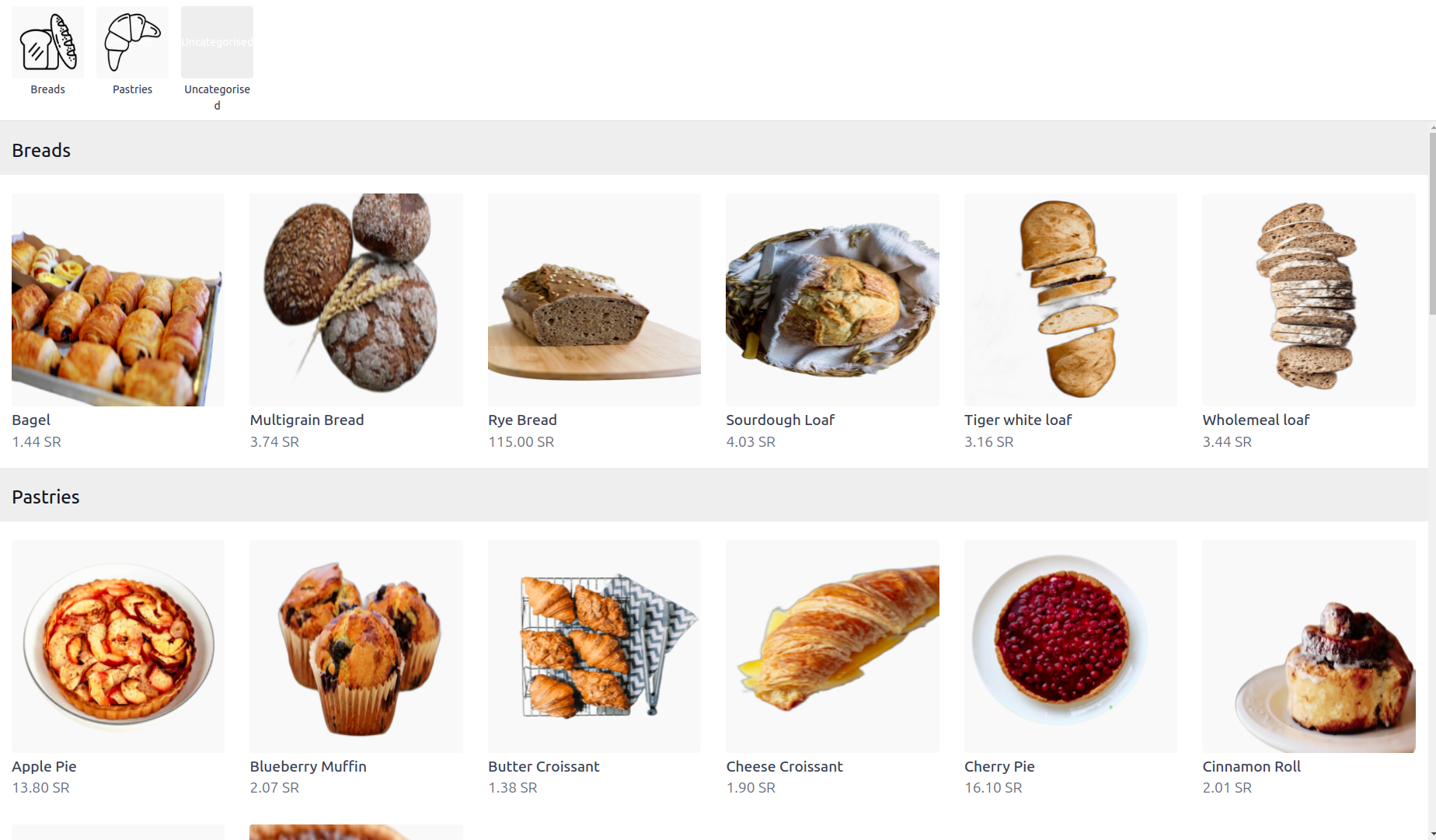Pick the Blueberry Muffin product image
This screenshot has height=840, width=1436.
pos(356,647)
